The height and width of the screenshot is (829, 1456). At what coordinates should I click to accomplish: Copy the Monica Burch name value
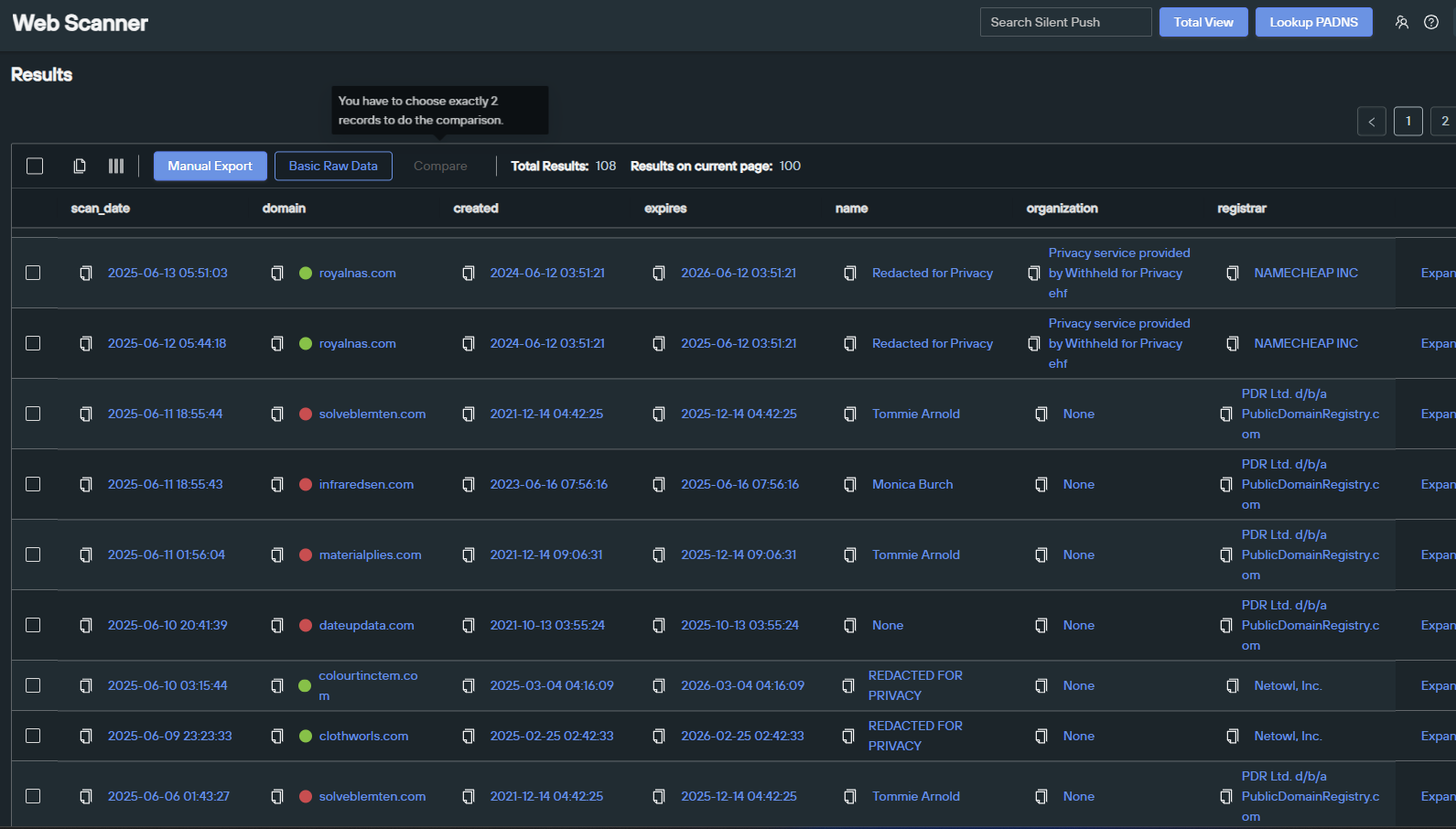pyautogui.click(x=850, y=485)
